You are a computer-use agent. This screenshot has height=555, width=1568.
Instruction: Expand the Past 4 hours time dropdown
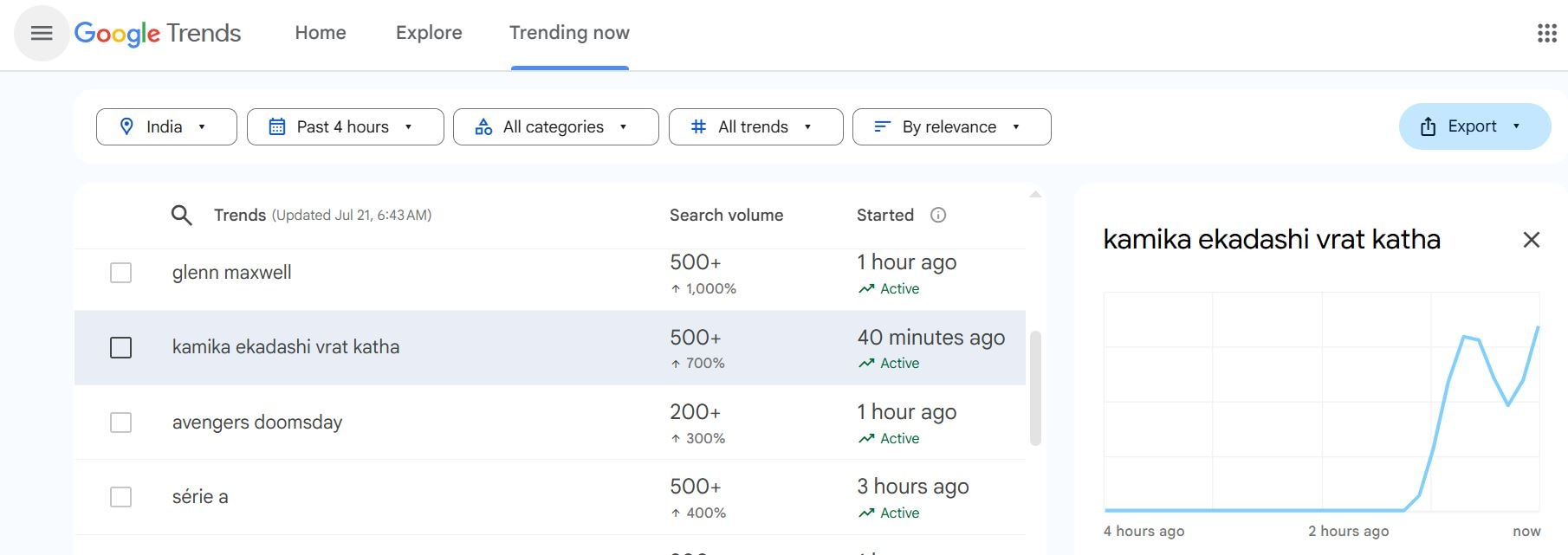[x=345, y=126]
